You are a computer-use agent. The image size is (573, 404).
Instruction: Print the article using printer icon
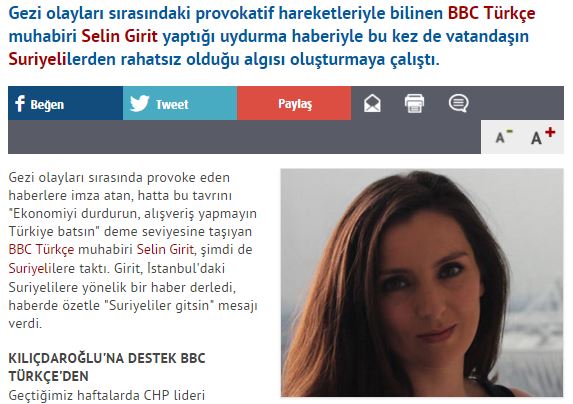(414, 103)
